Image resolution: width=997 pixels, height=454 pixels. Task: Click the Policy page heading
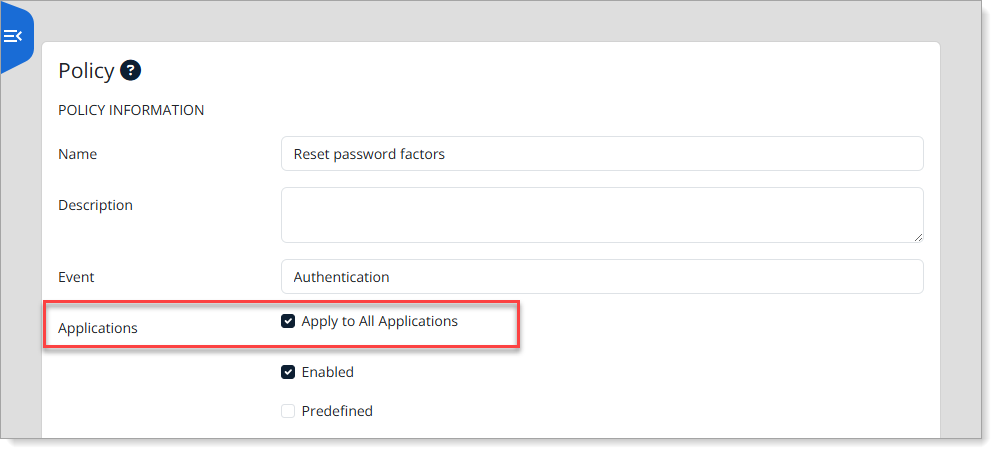click(86, 71)
